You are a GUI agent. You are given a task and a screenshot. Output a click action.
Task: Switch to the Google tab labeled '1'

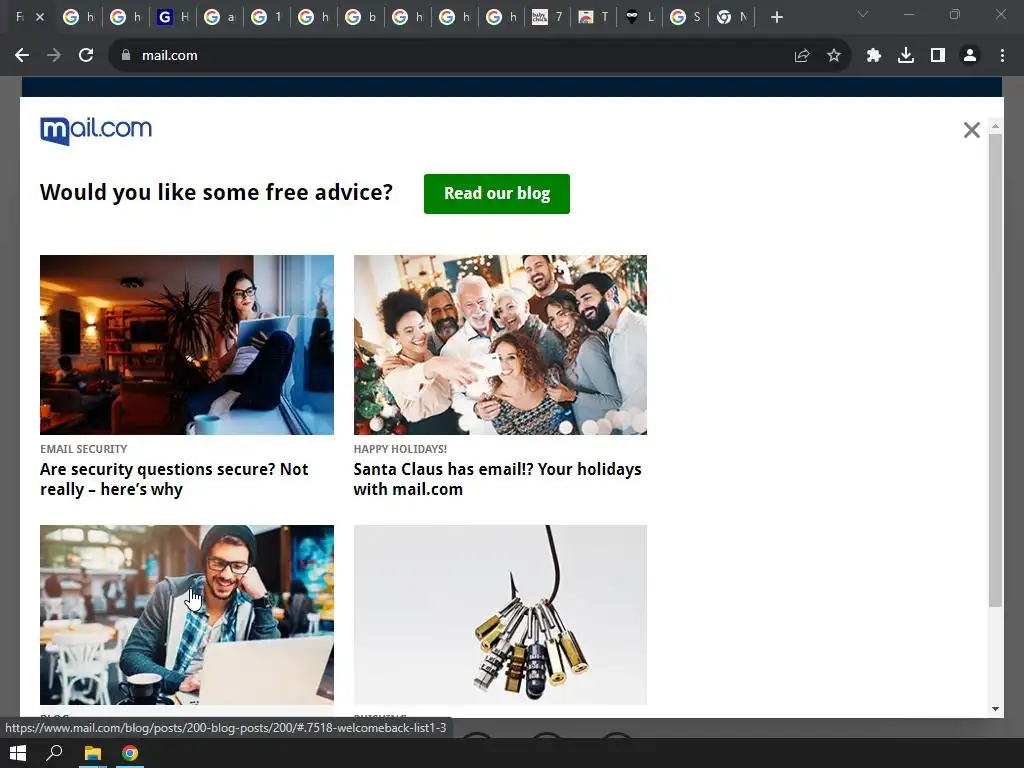[267, 17]
